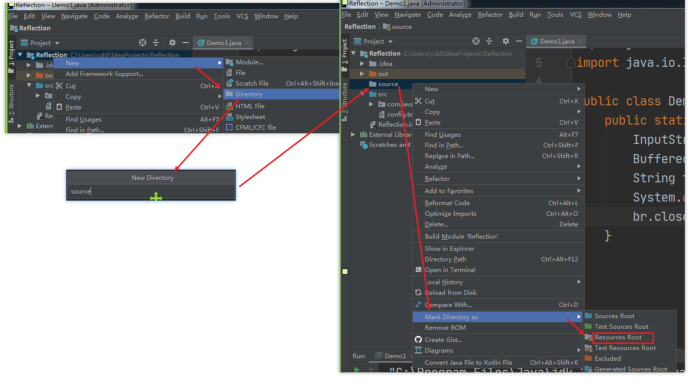This screenshot has width=696, height=384.
Task: Select Resources Root in Mark Directory submenu
Action: pos(619,337)
